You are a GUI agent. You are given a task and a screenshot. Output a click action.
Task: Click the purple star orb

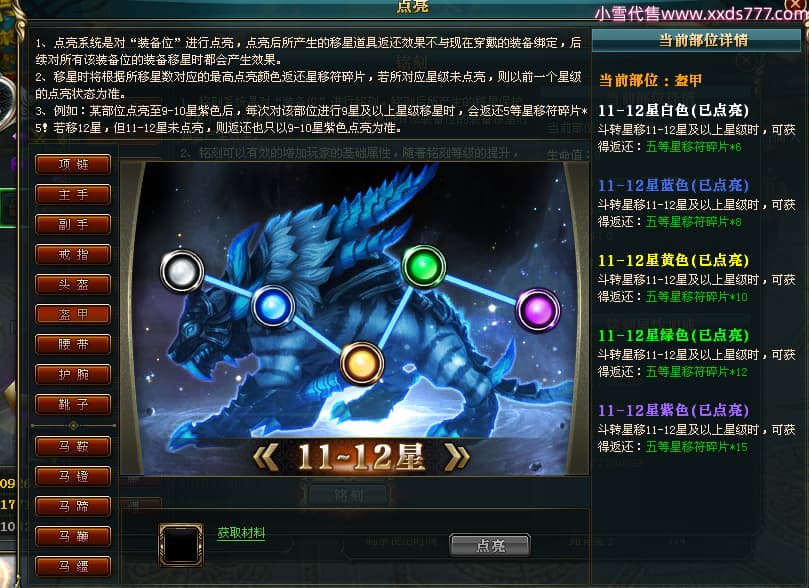[538, 310]
